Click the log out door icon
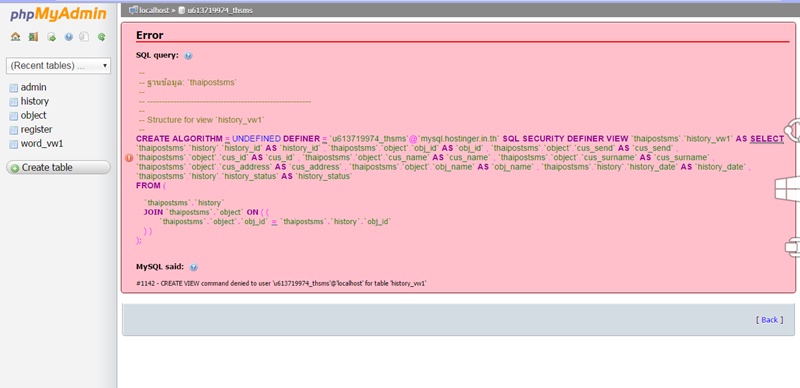 (33, 37)
